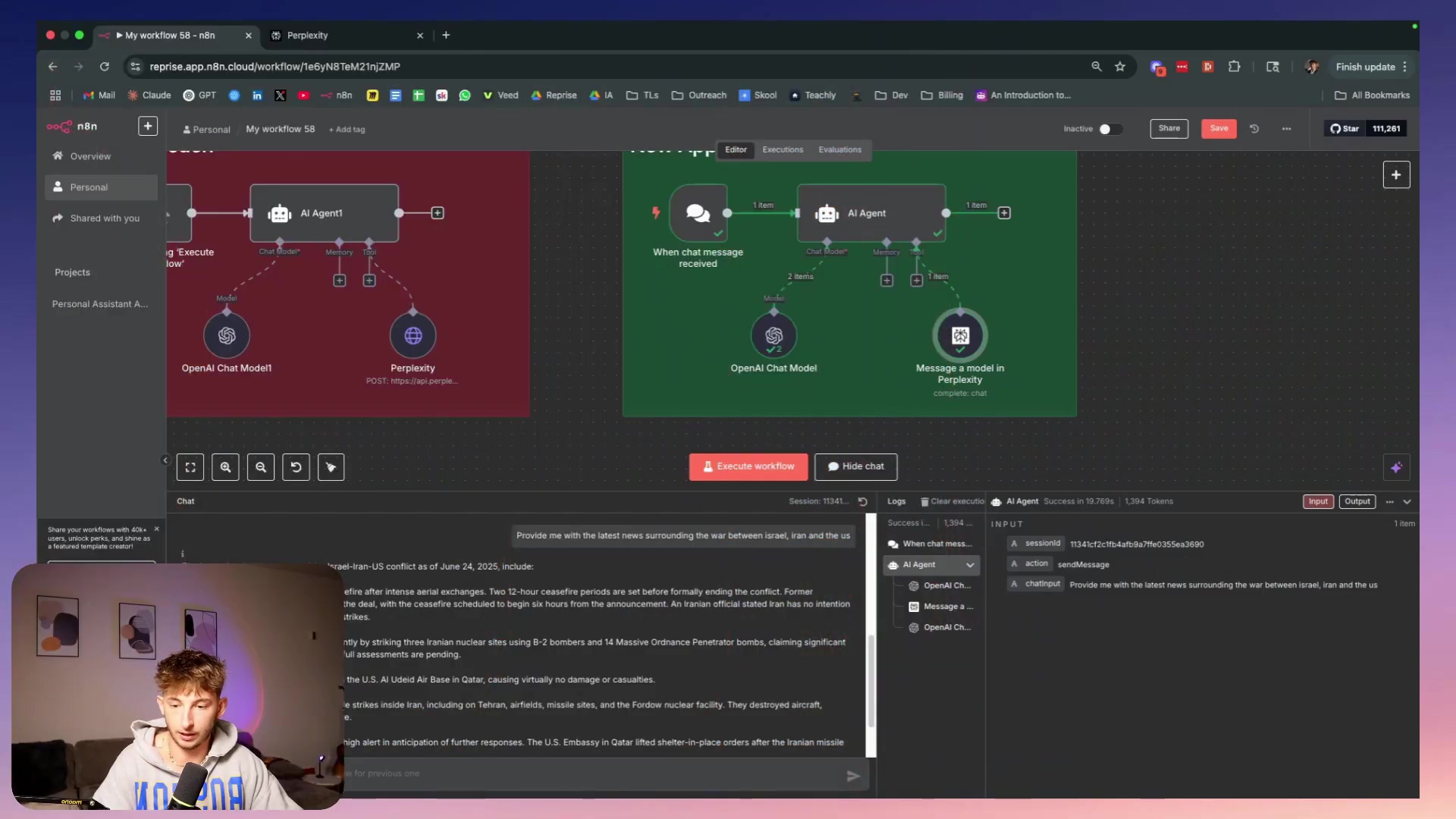Toggle the Inactive workflow switch
This screenshot has height=819, width=1456.
1109,129
